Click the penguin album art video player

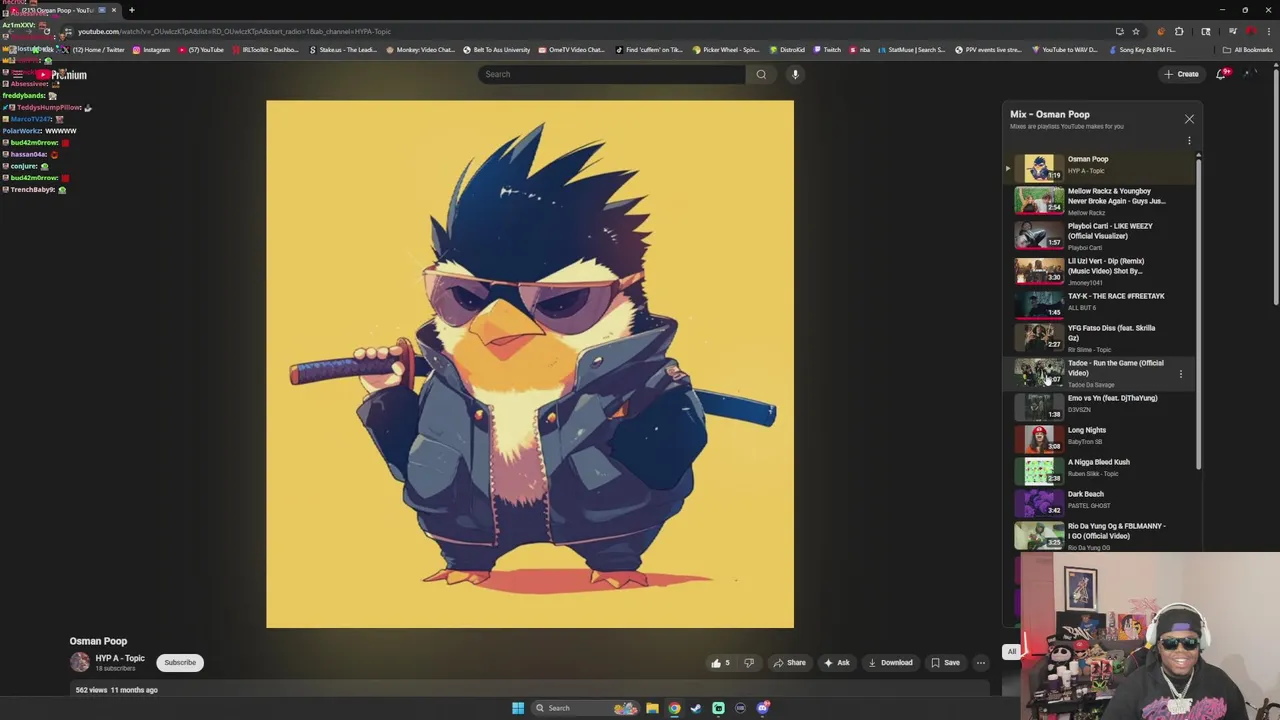(530, 364)
